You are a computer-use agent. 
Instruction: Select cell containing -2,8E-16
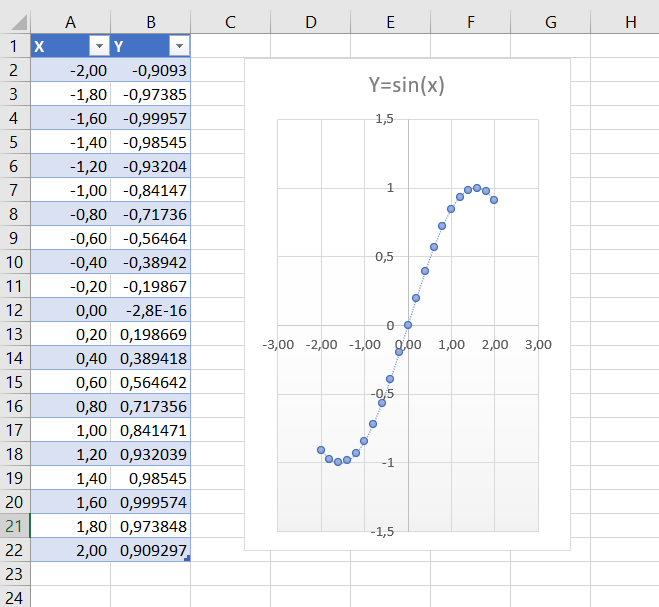(x=150, y=310)
